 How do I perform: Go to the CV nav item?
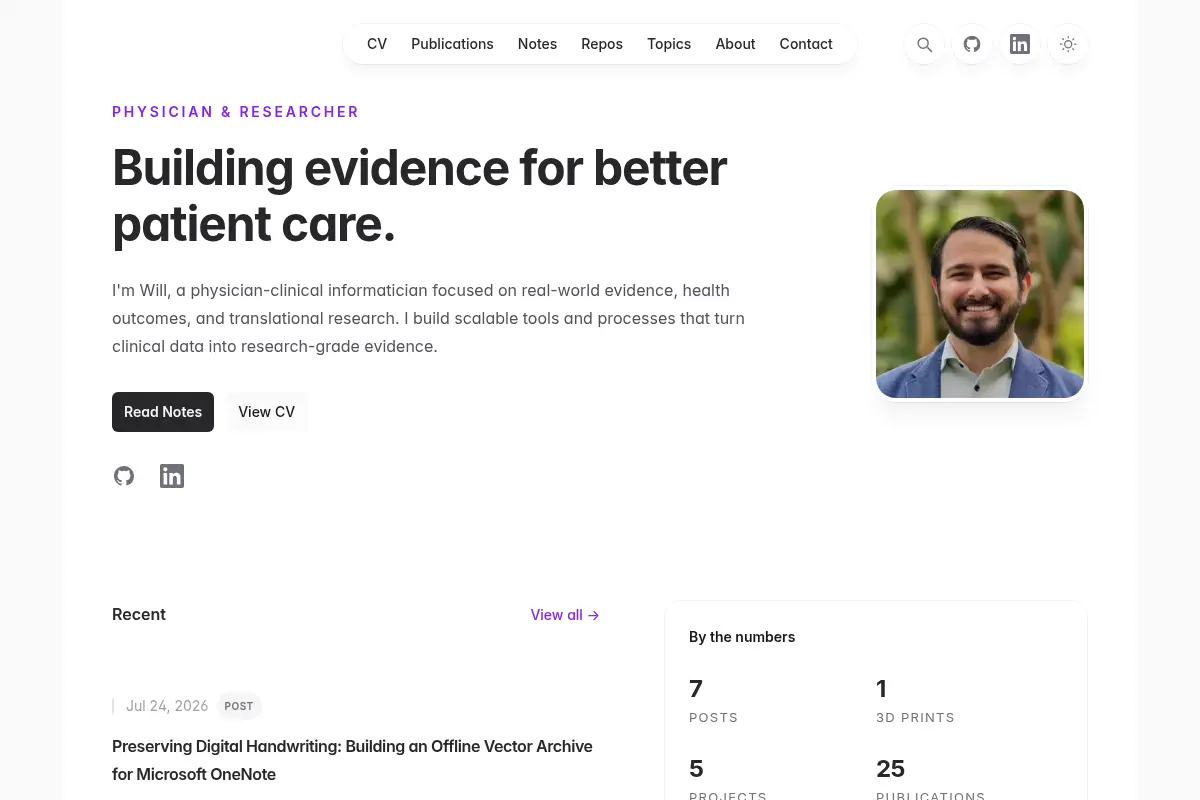tap(377, 44)
